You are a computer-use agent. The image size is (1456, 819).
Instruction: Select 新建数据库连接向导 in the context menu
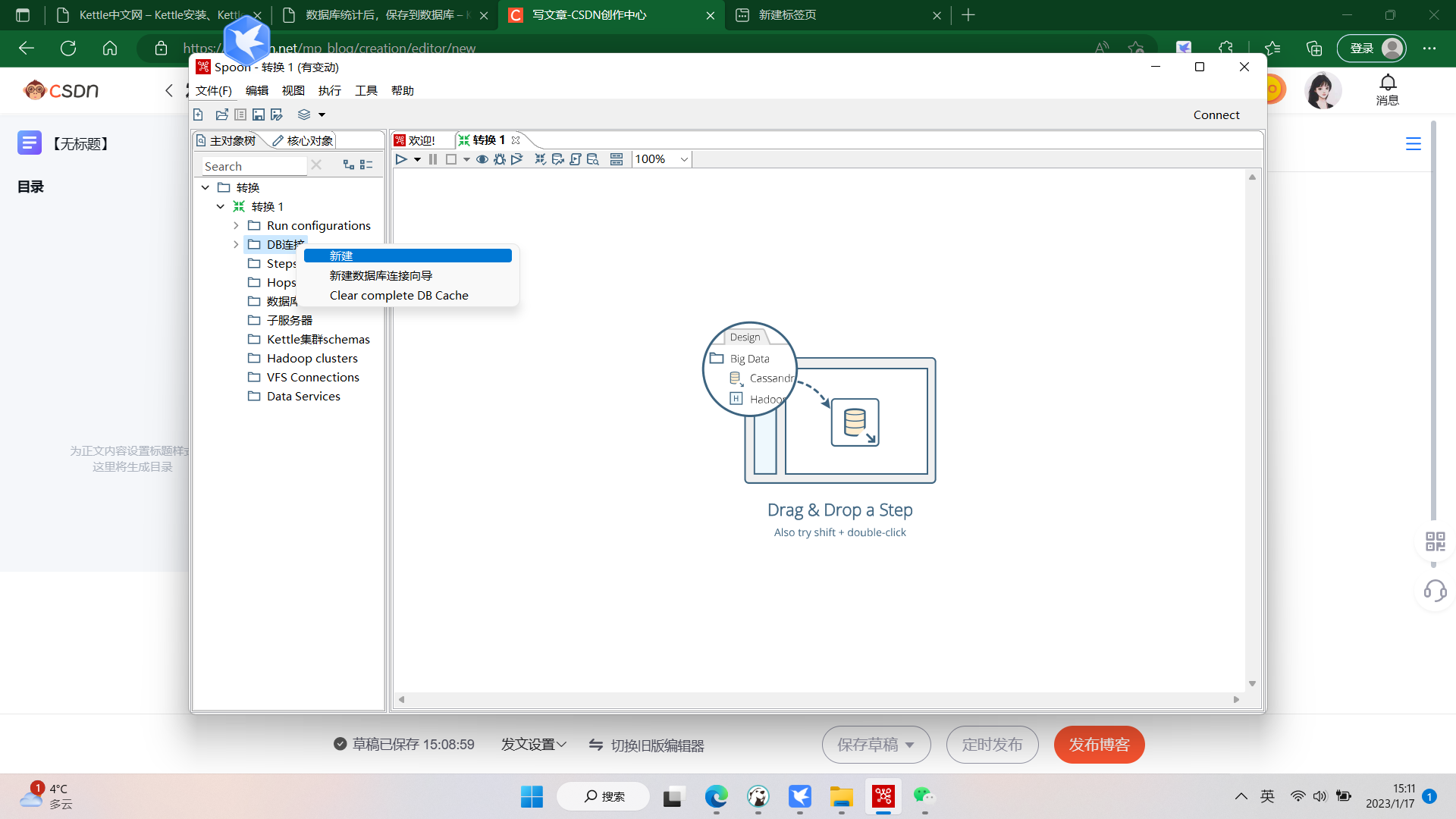pos(408,275)
